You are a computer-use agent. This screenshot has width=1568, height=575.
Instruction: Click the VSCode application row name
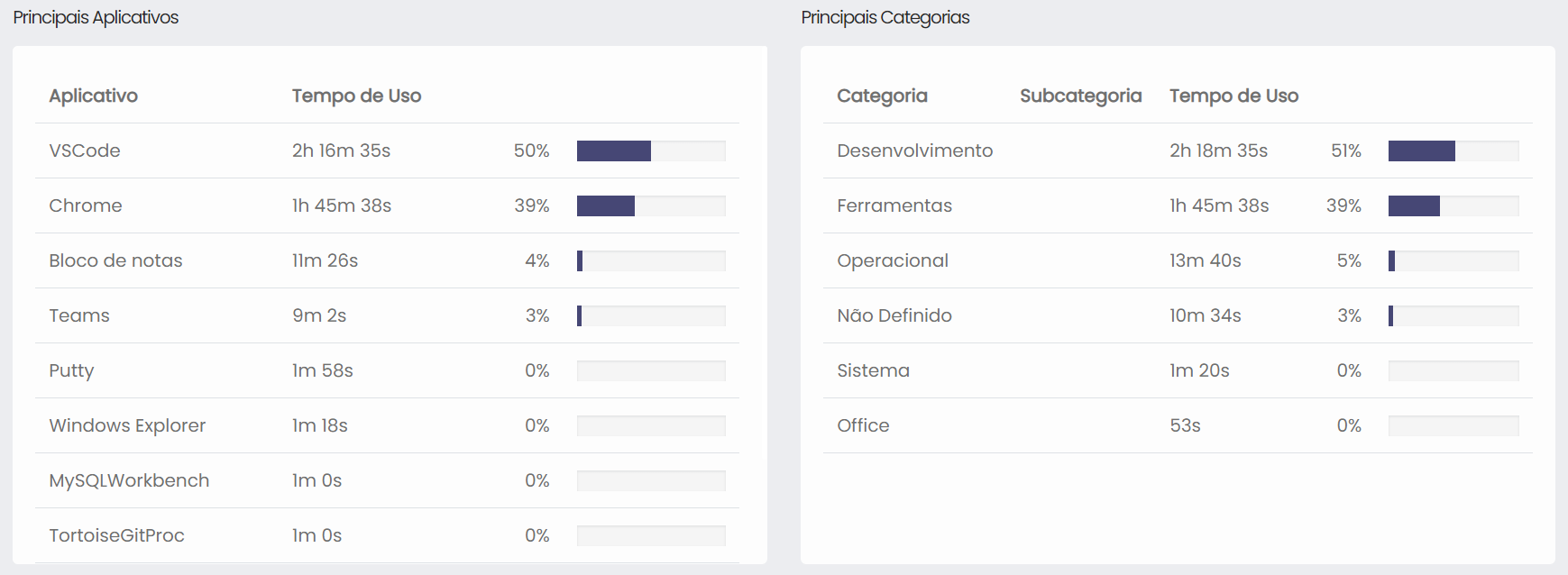[x=85, y=151]
